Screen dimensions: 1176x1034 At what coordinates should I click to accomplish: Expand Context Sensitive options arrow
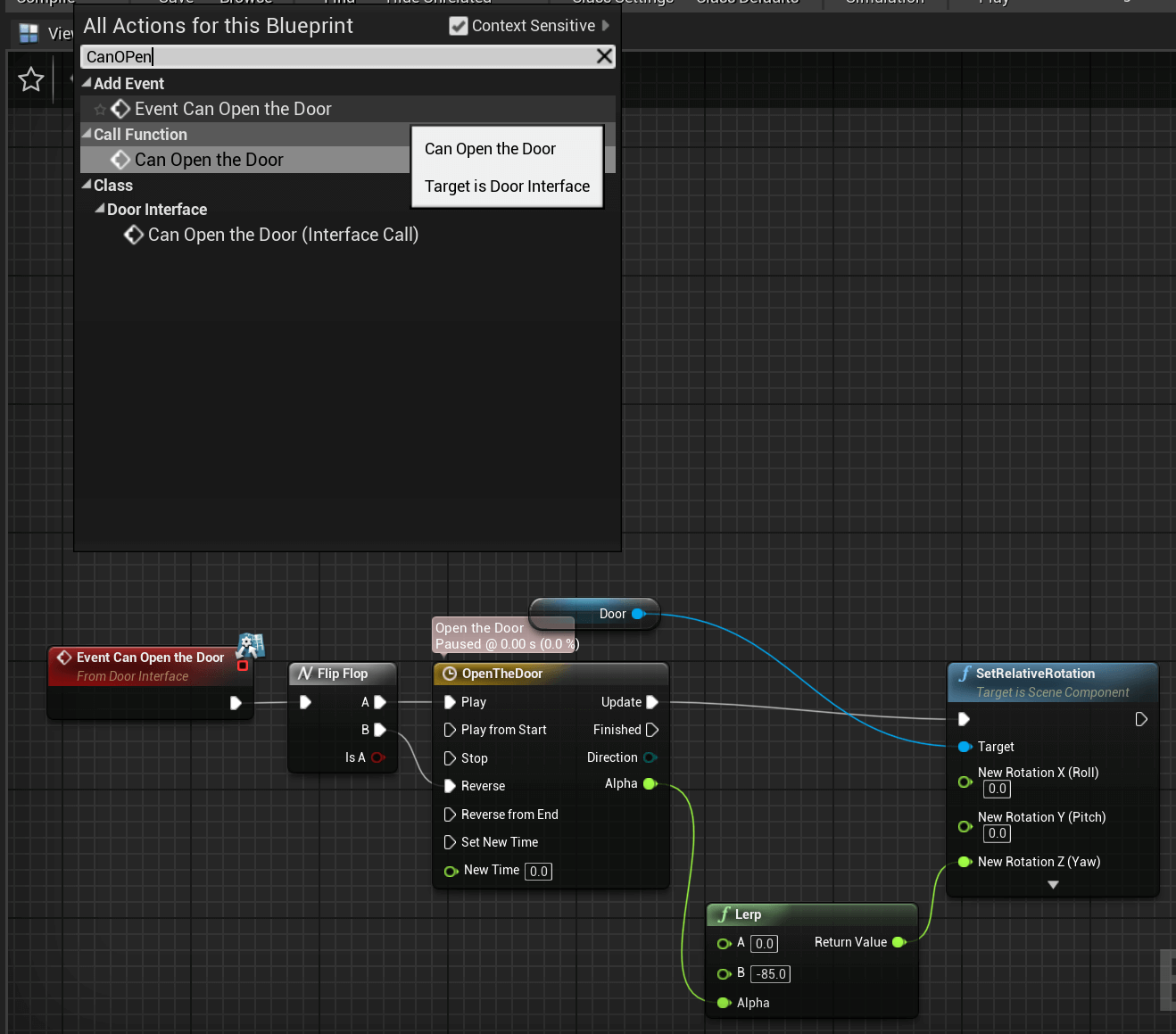[606, 26]
